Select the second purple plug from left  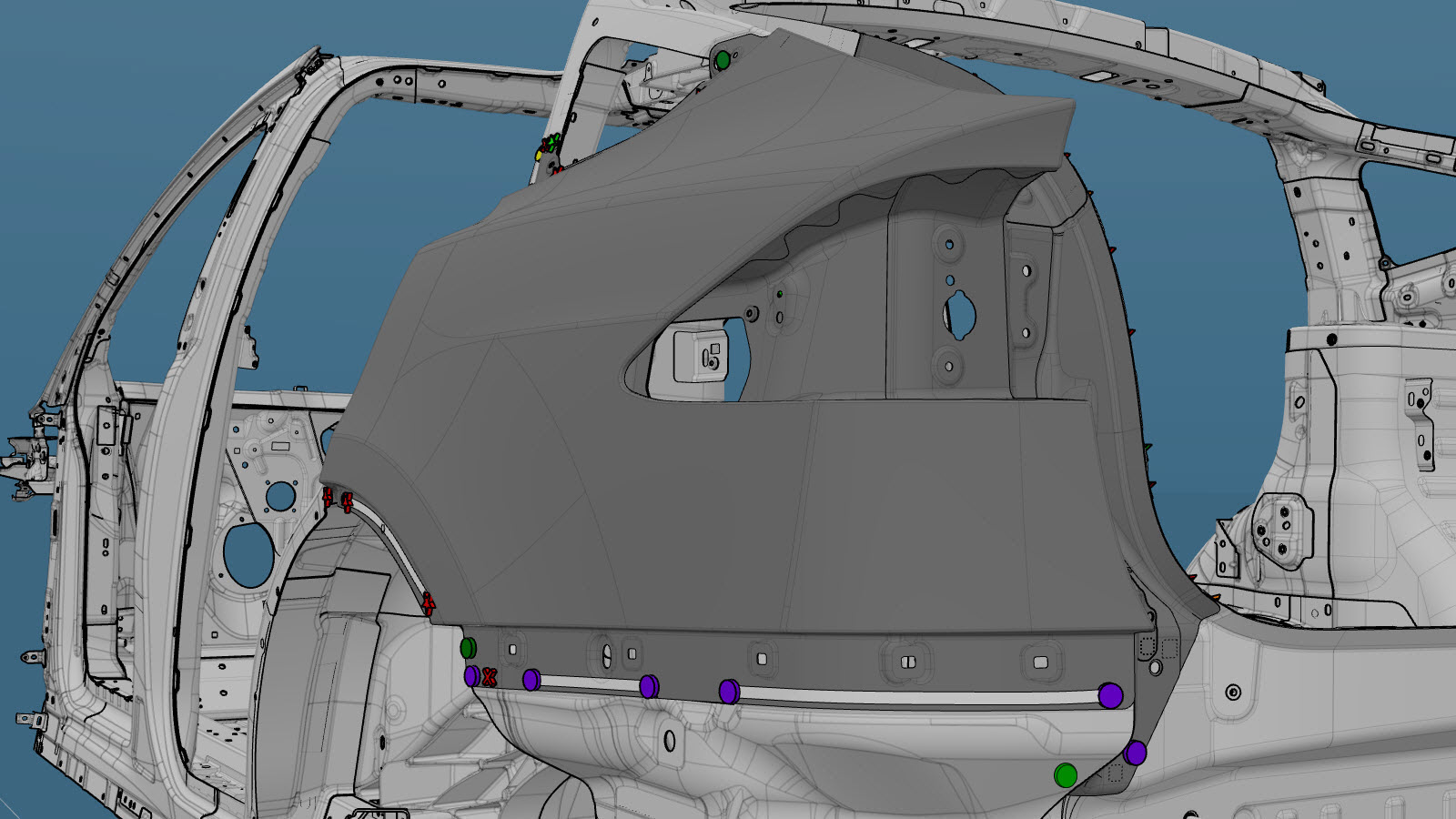(531, 680)
